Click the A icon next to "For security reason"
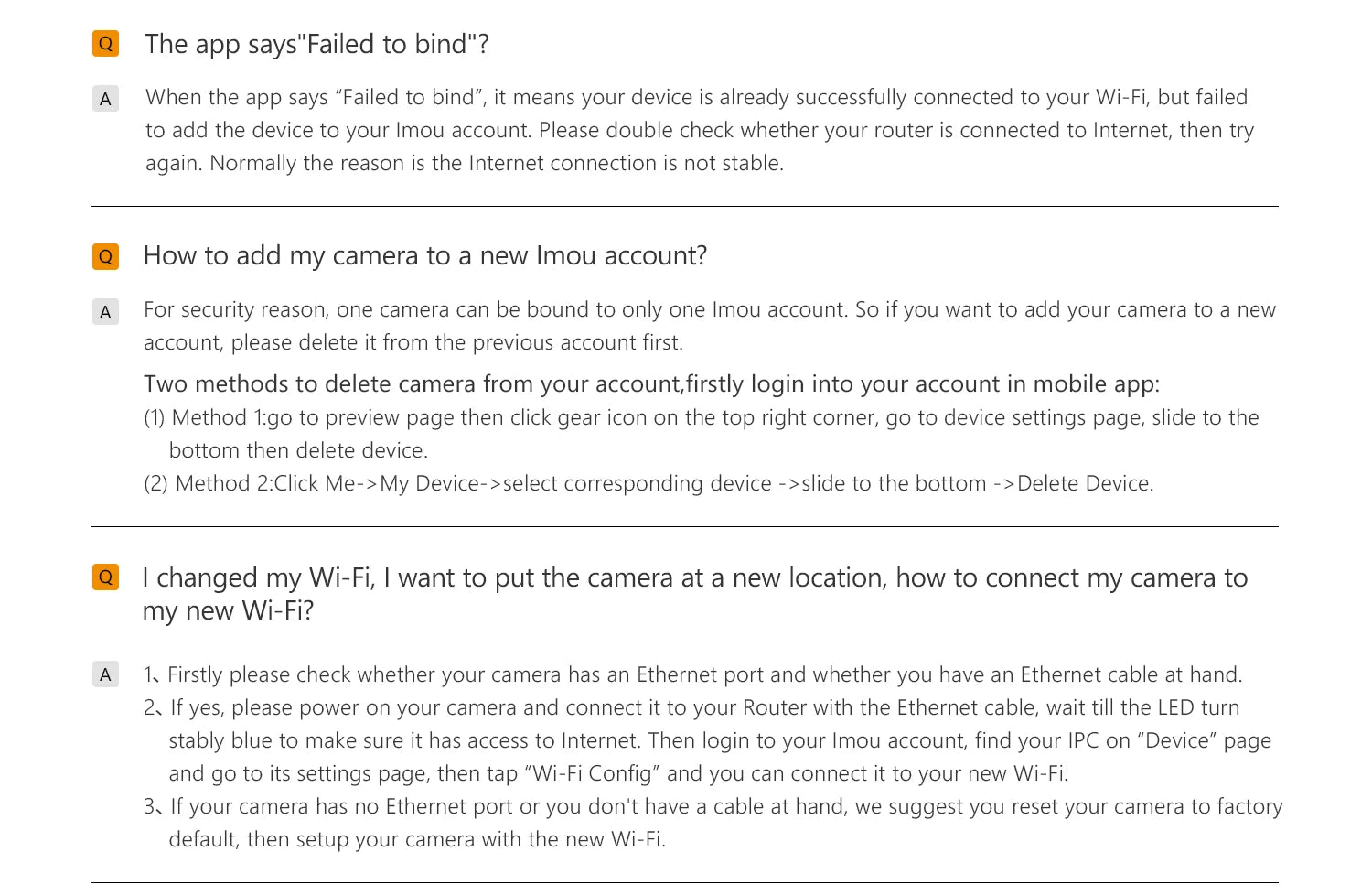This screenshot has width=1372, height=895. click(x=105, y=312)
